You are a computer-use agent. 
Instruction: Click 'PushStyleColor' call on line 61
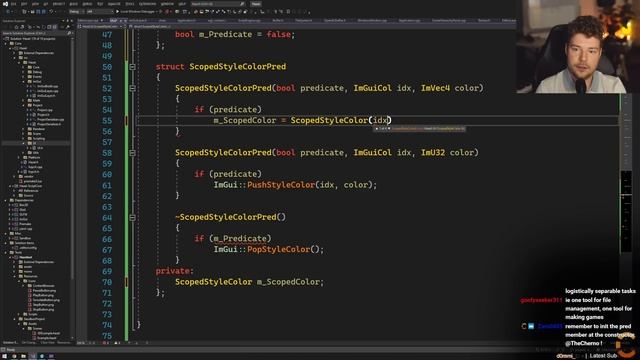[x=281, y=185]
